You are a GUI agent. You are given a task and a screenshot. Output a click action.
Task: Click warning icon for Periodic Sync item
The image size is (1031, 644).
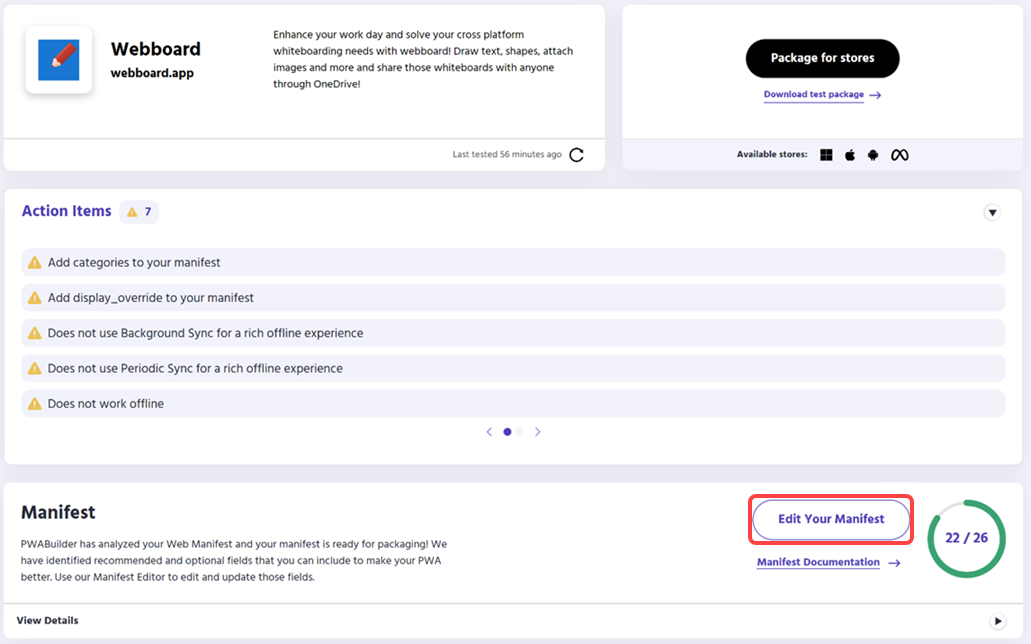35,368
